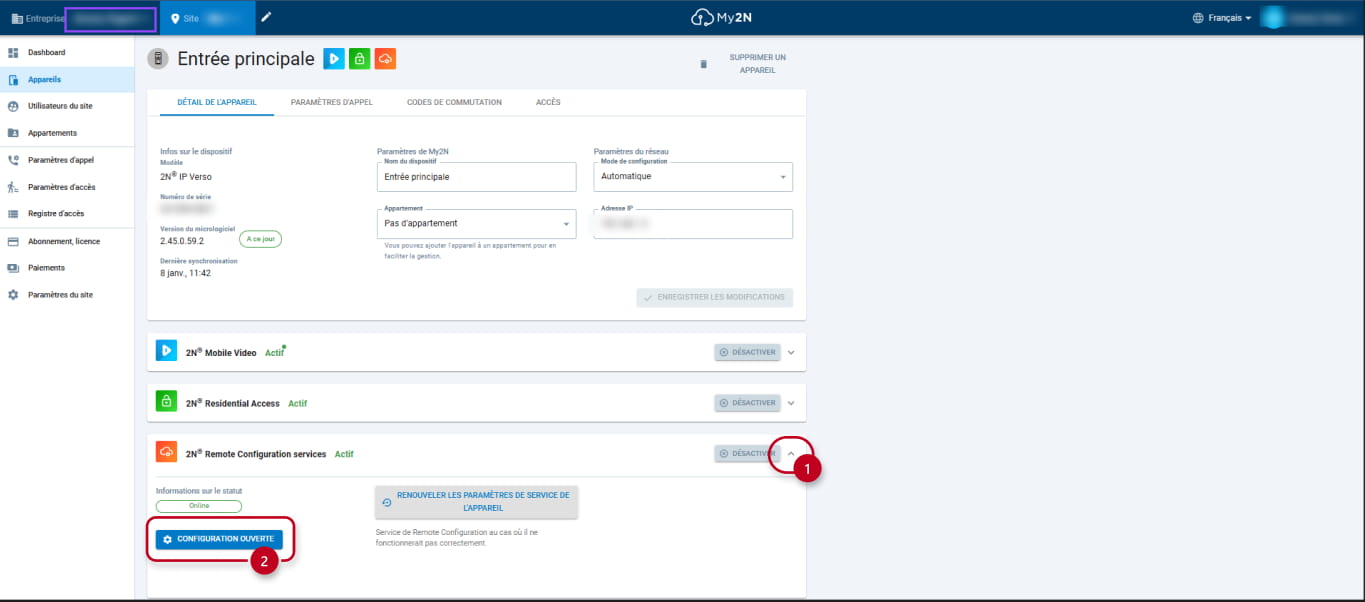Click the green lock header badge

pos(360,59)
